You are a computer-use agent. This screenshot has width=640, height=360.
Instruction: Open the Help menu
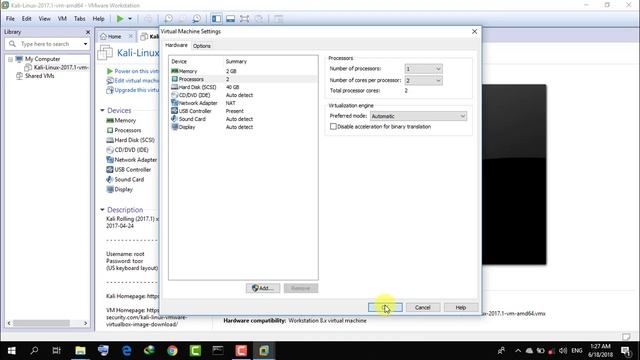pos(98,19)
